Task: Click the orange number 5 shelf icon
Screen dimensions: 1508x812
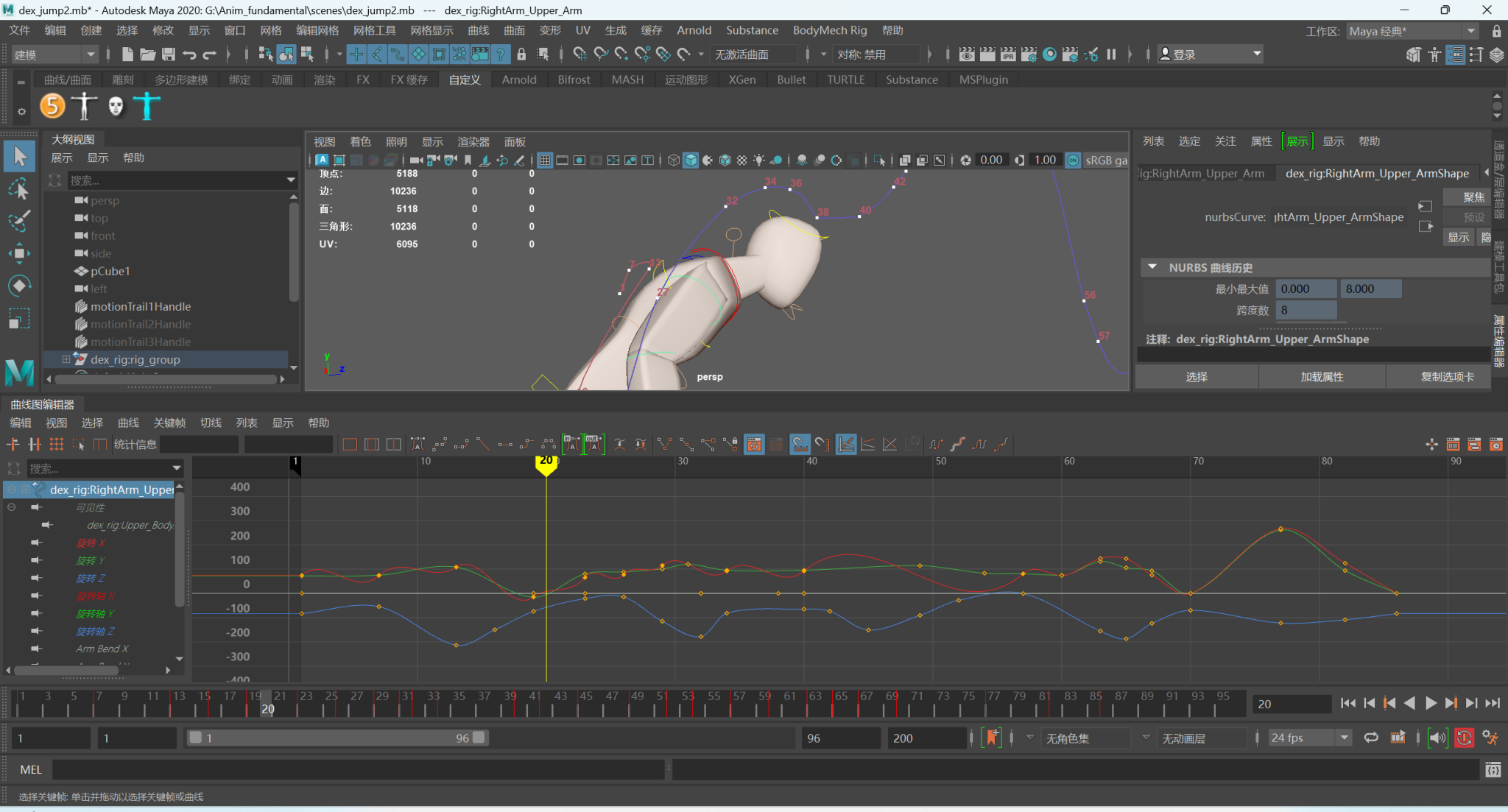Action: 52,106
